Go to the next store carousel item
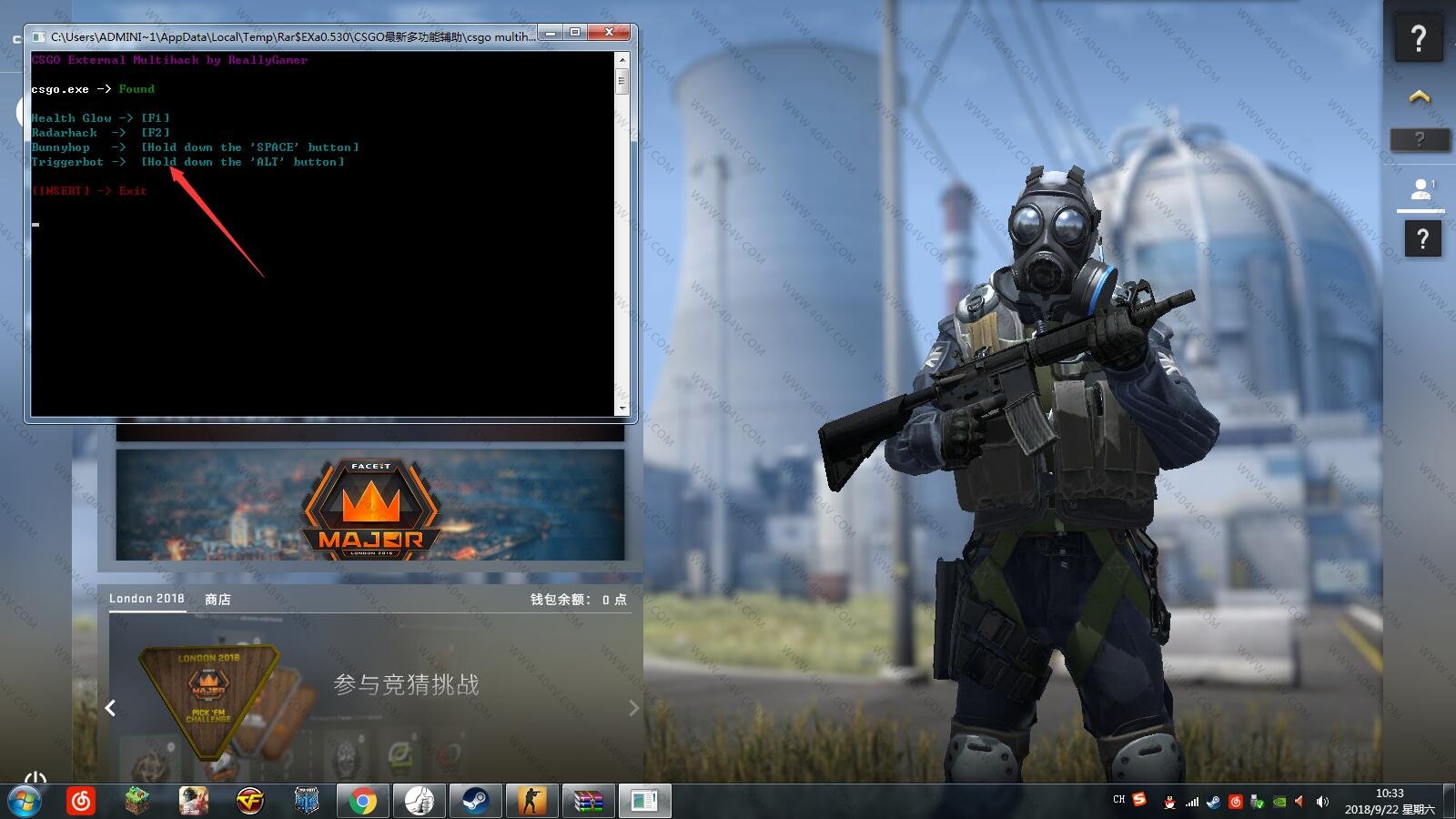This screenshot has width=1456, height=819. tap(633, 708)
